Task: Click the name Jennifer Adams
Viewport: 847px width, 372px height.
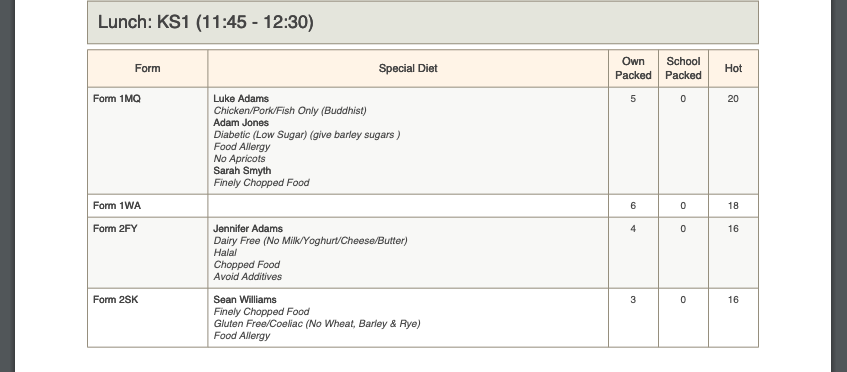Action: [248, 229]
